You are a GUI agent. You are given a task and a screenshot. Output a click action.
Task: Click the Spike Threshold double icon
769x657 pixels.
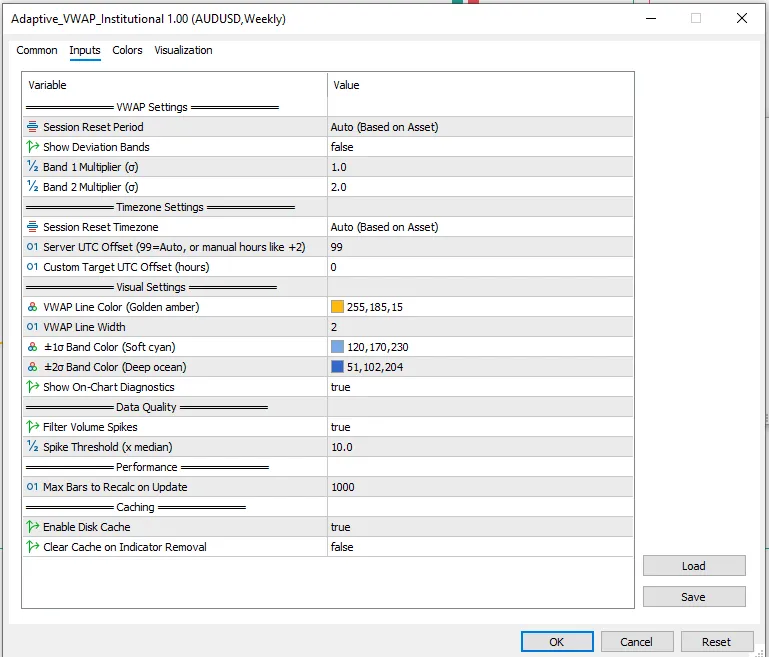point(33,447)
